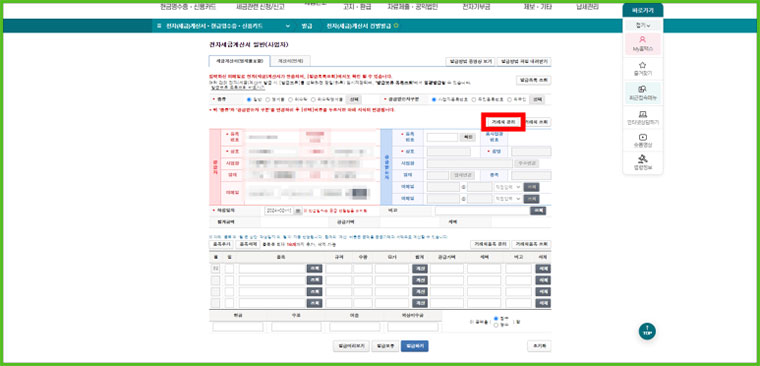Select 위수탁 invoice type radio
The width and height of the screenshot is (760, 366).
tap(290, 99)
